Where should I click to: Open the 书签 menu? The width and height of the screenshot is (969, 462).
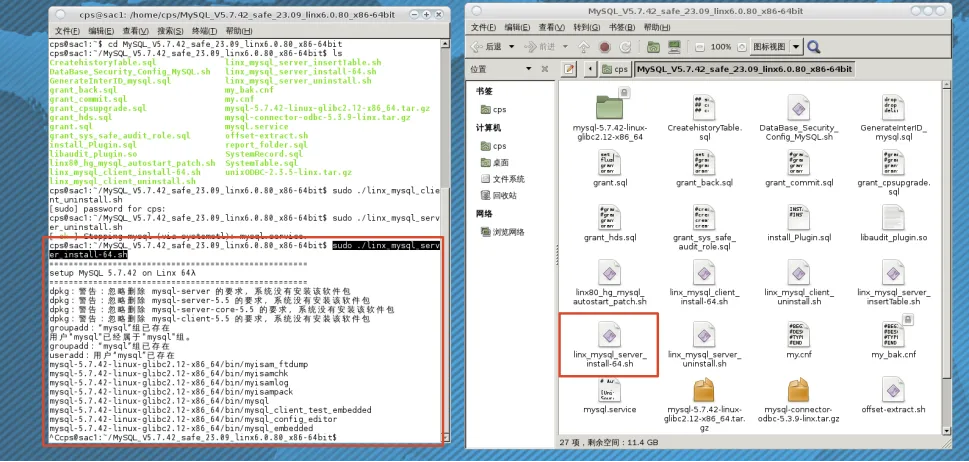(622, 27)
